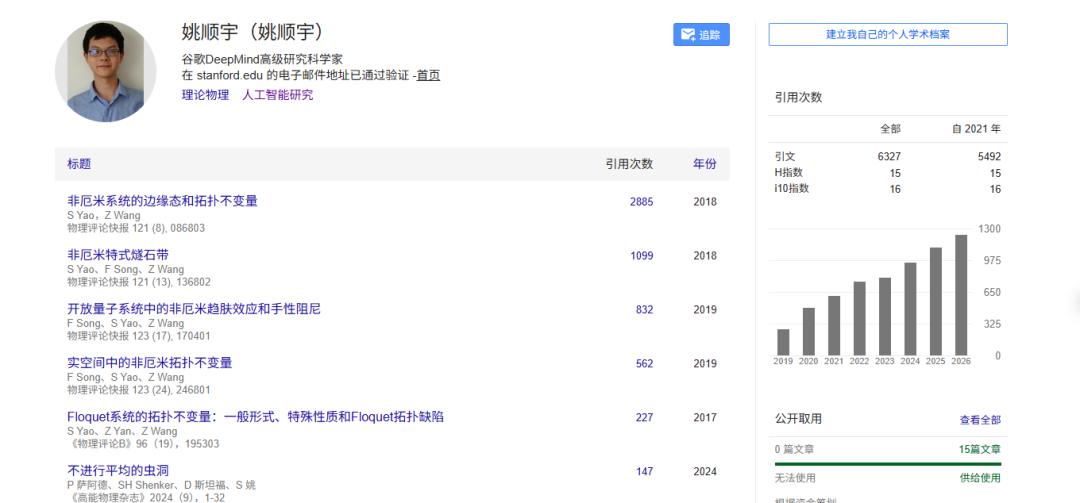The height and width of the screenshot is (503, 1080).
Task: Click the green public access progress bar
Action: 888,464
